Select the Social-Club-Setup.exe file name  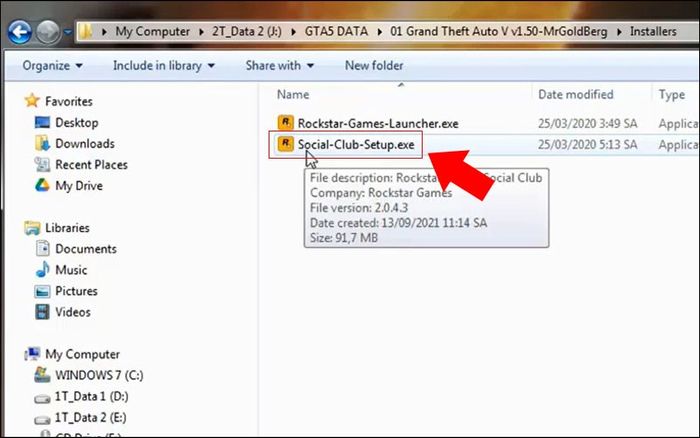pyautogui.click(x=356, y=145)
